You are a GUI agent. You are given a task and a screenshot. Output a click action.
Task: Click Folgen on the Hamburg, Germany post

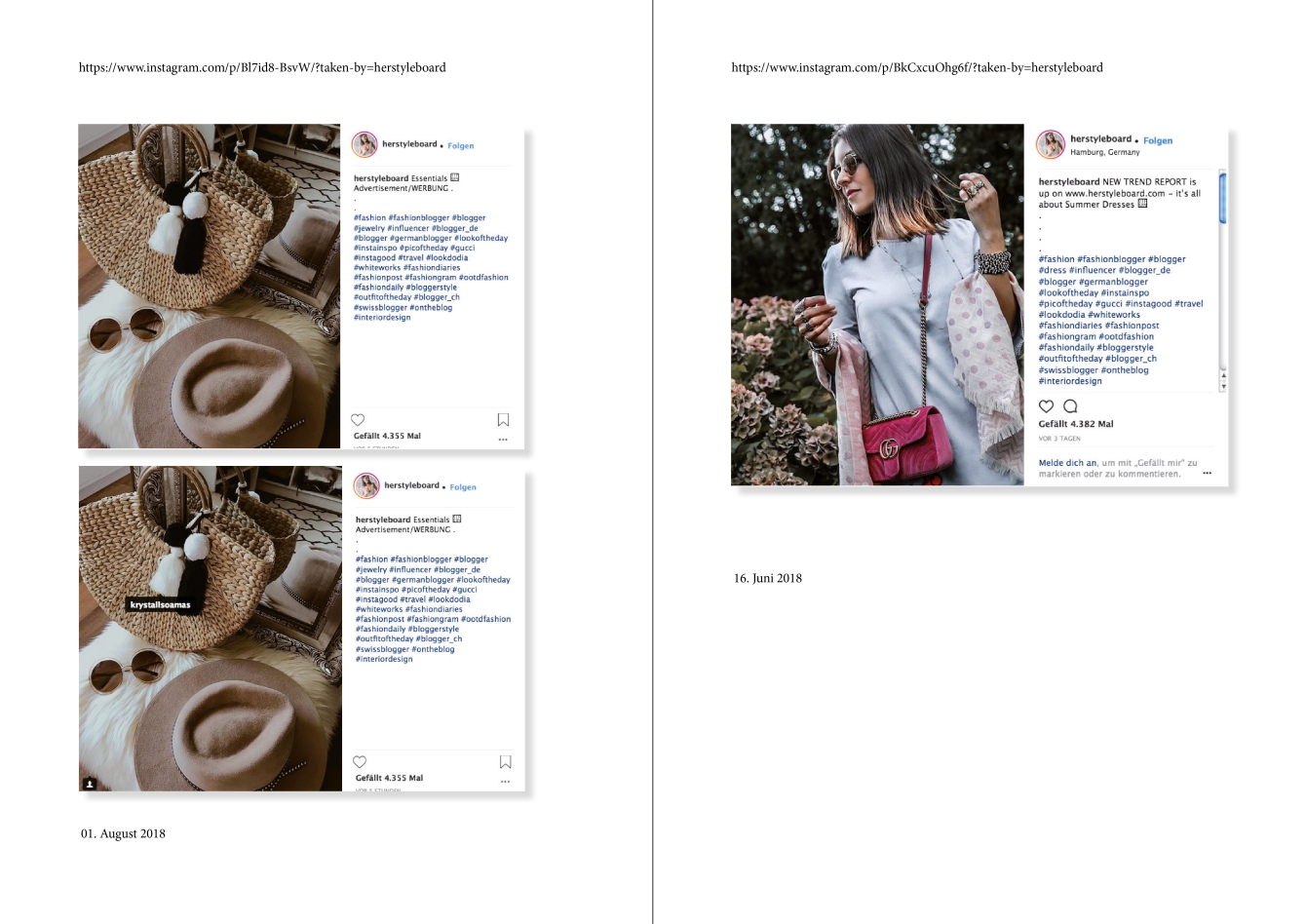click(1158, 140)
